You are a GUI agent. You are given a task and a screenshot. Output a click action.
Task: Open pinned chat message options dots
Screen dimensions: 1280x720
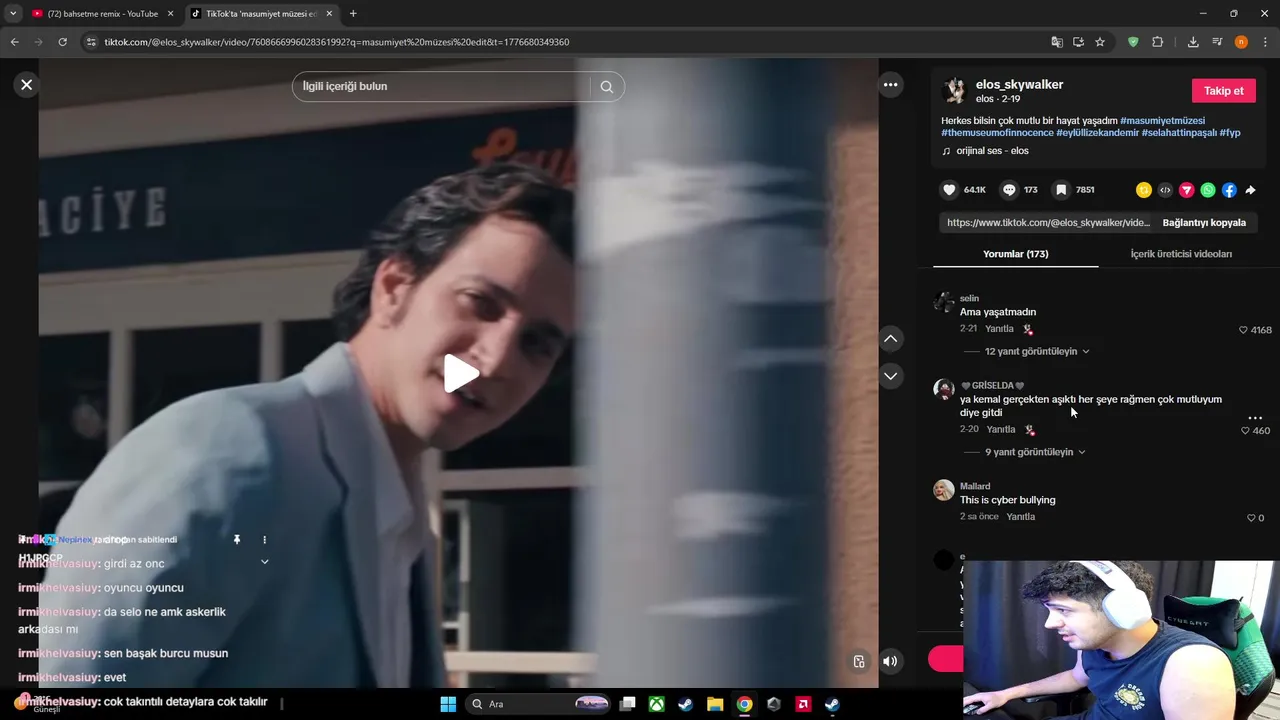[x=264, y=540]
